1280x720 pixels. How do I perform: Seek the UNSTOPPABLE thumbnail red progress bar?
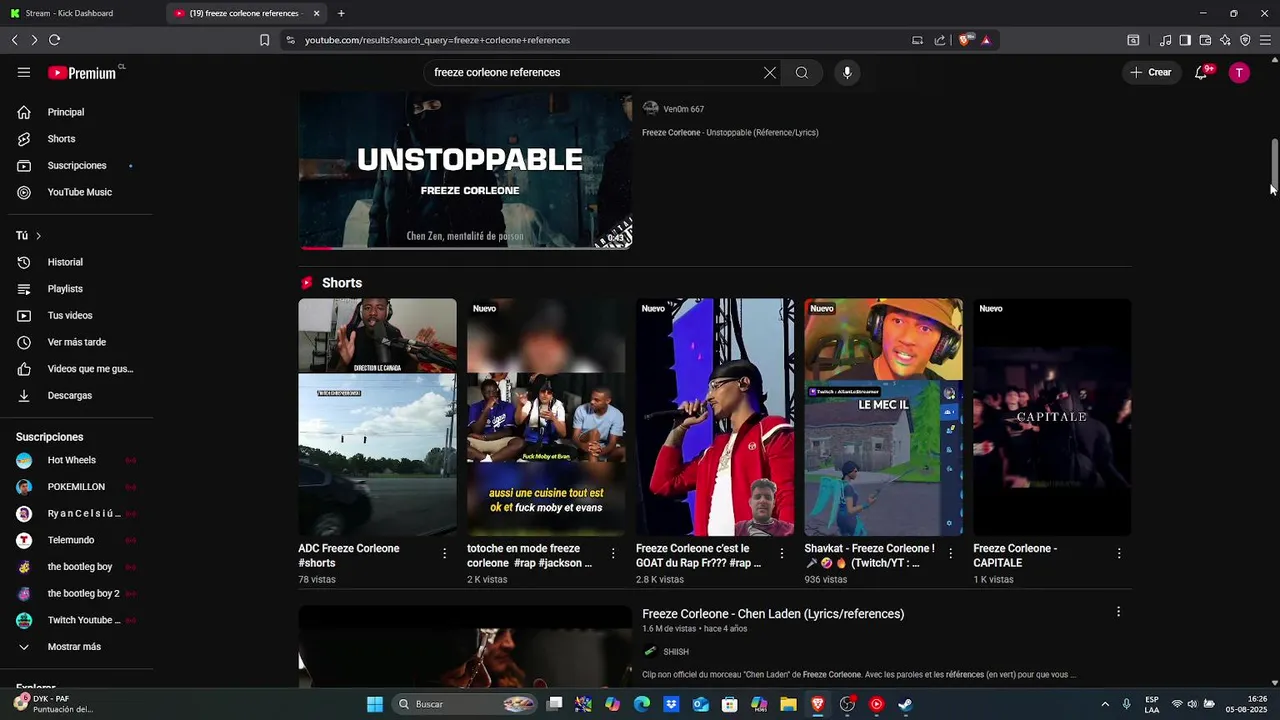point(318,247)
